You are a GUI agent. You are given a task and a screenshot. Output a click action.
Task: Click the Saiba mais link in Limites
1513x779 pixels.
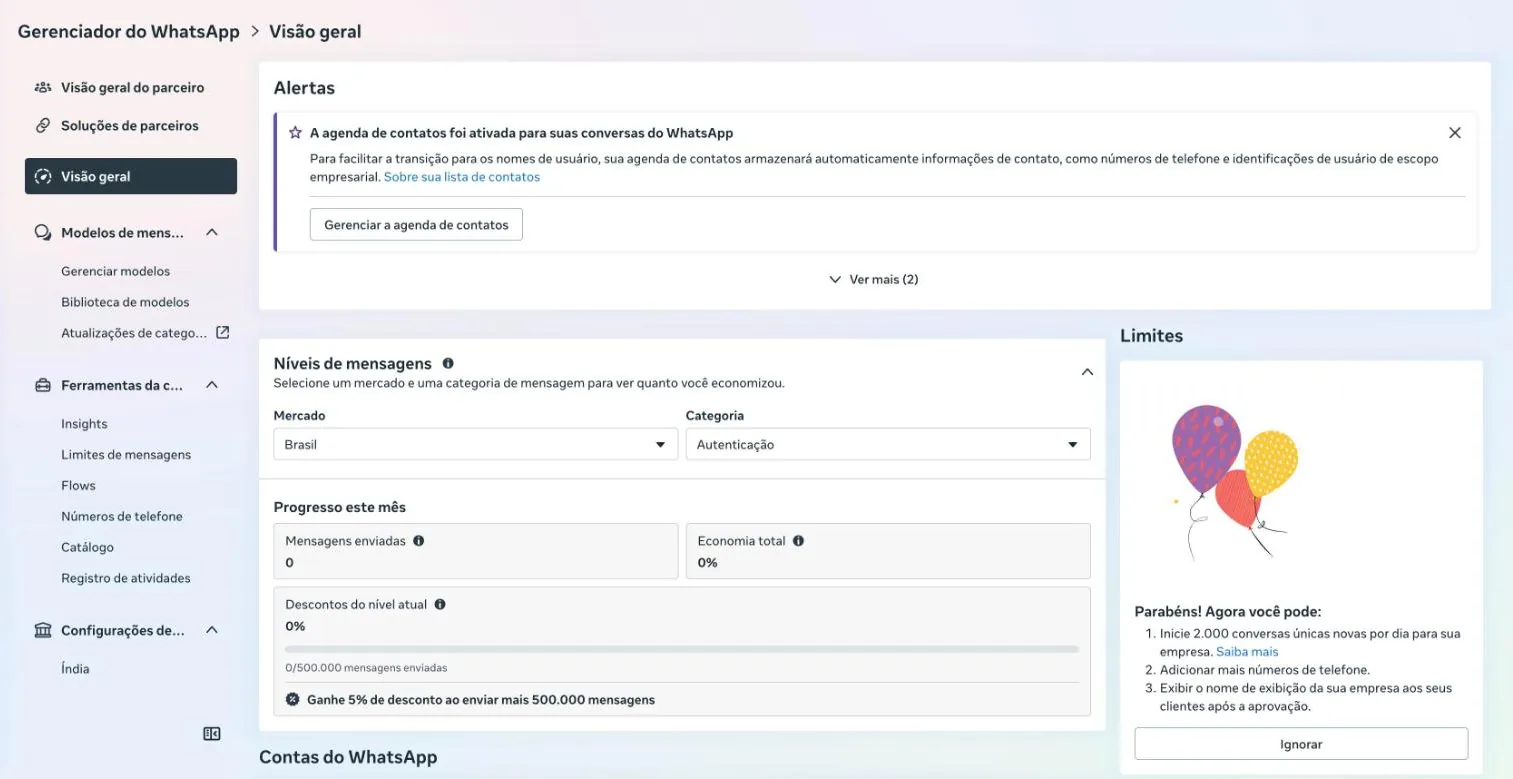tap(1247, 652)
